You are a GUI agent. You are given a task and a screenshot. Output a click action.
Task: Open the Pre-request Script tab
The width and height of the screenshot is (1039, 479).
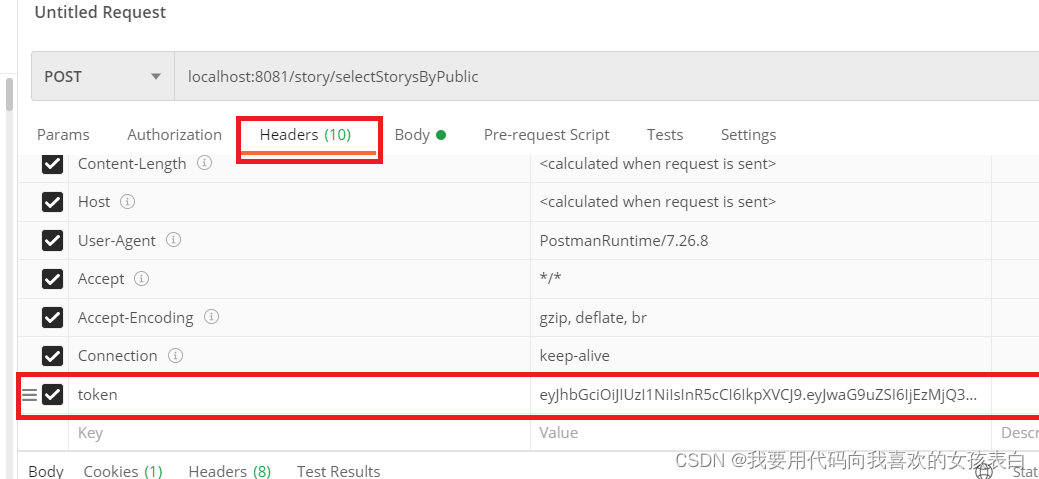pos(546,135)
